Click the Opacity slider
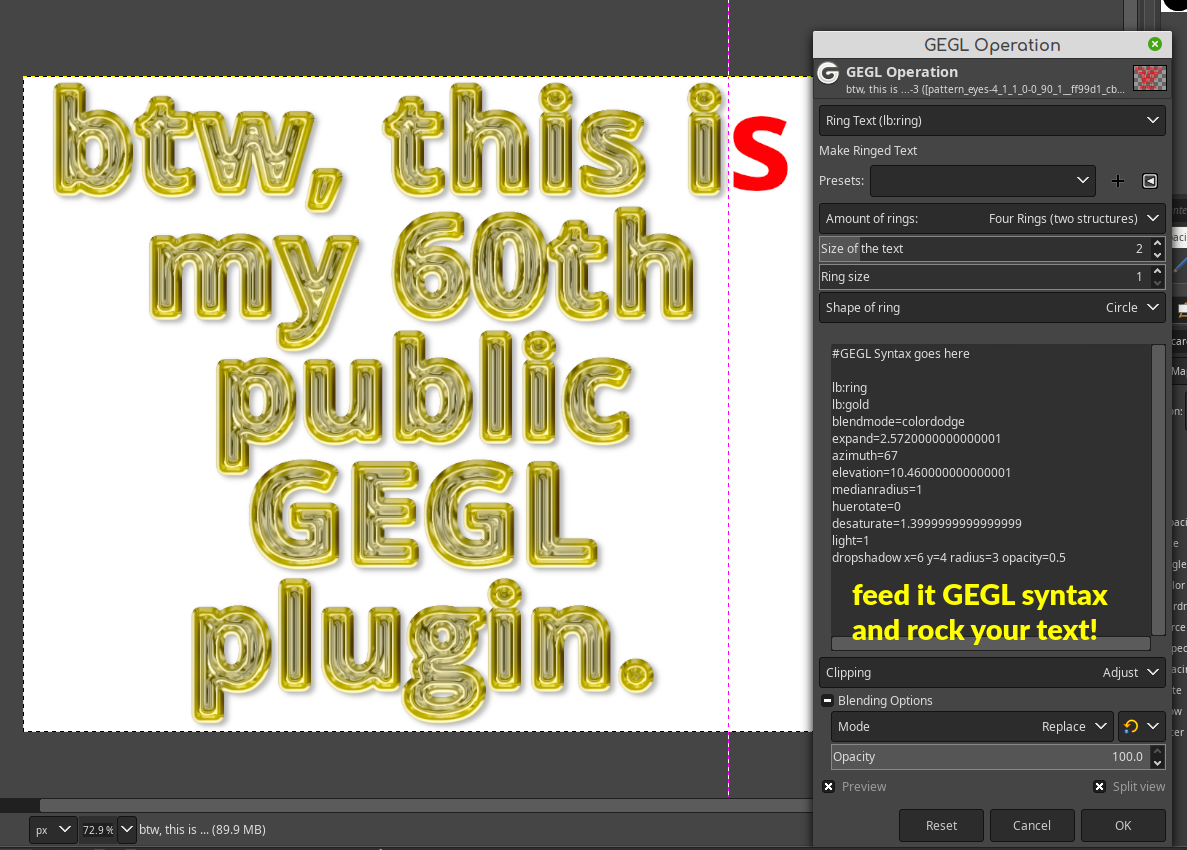This screenshot has height=850, width=1187. (990, 757)
